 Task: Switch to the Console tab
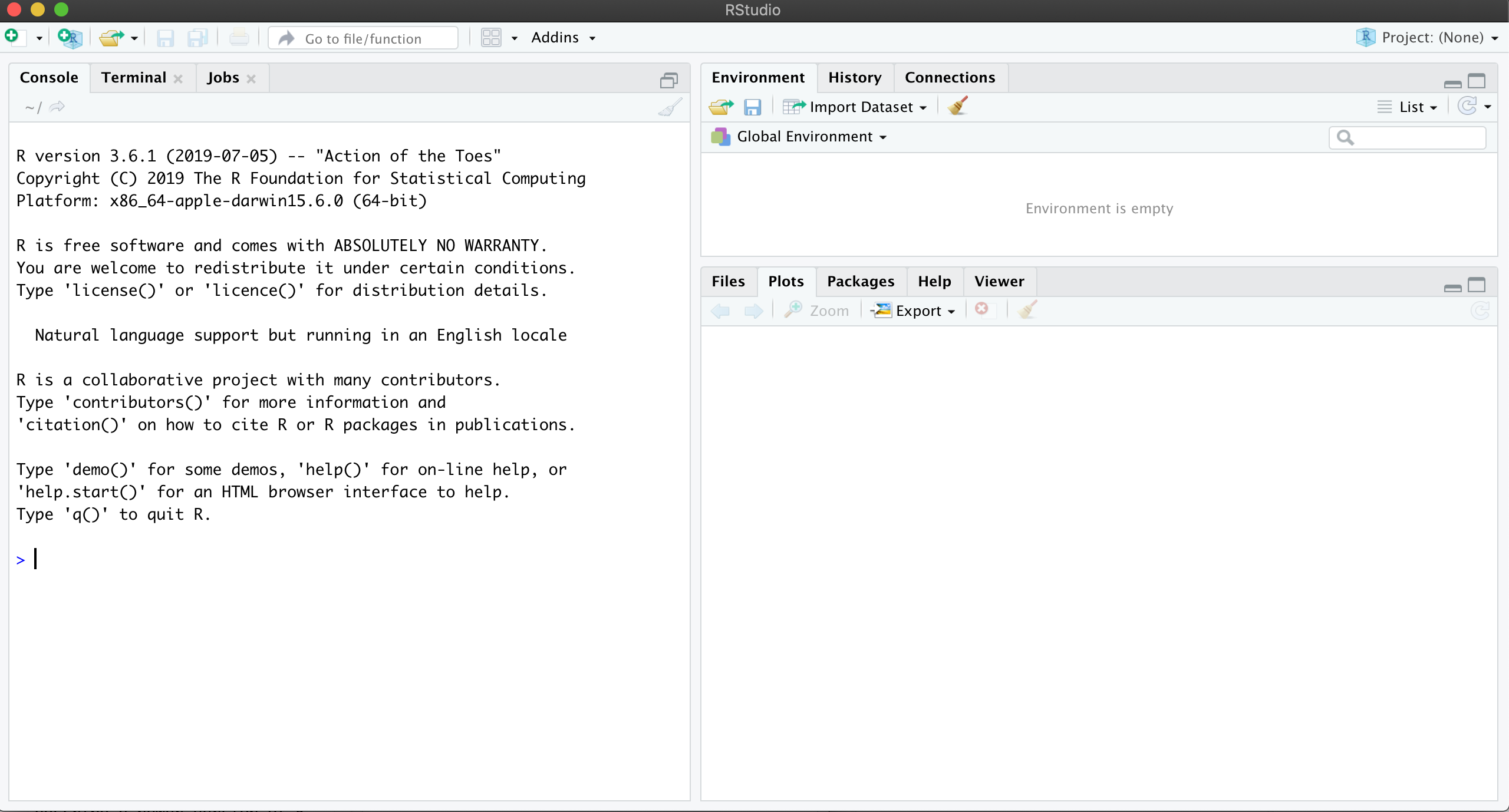click(49, 77)
